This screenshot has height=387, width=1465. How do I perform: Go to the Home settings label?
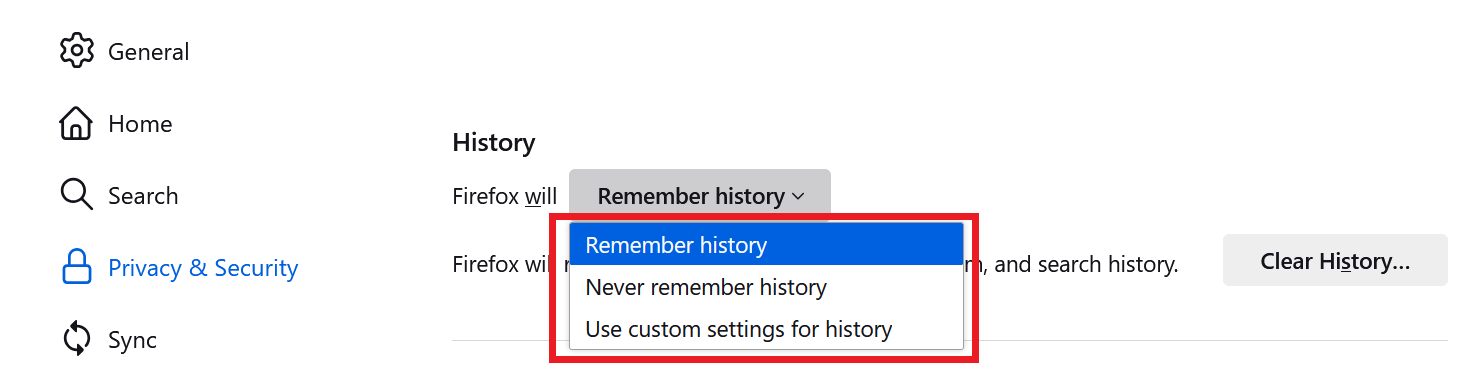(140, 123)
